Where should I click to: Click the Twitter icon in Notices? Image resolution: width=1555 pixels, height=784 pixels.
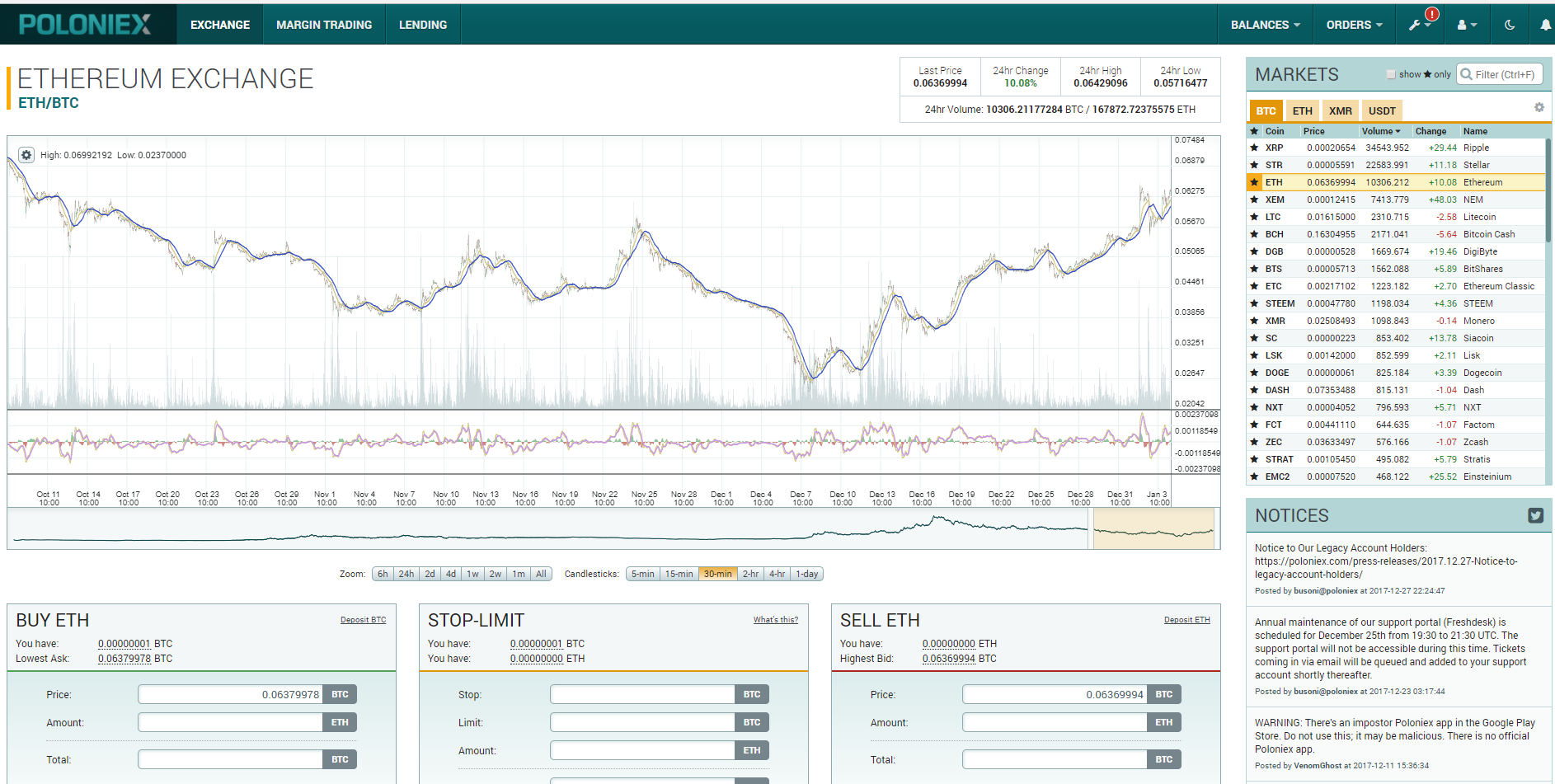click(1535, 515)
